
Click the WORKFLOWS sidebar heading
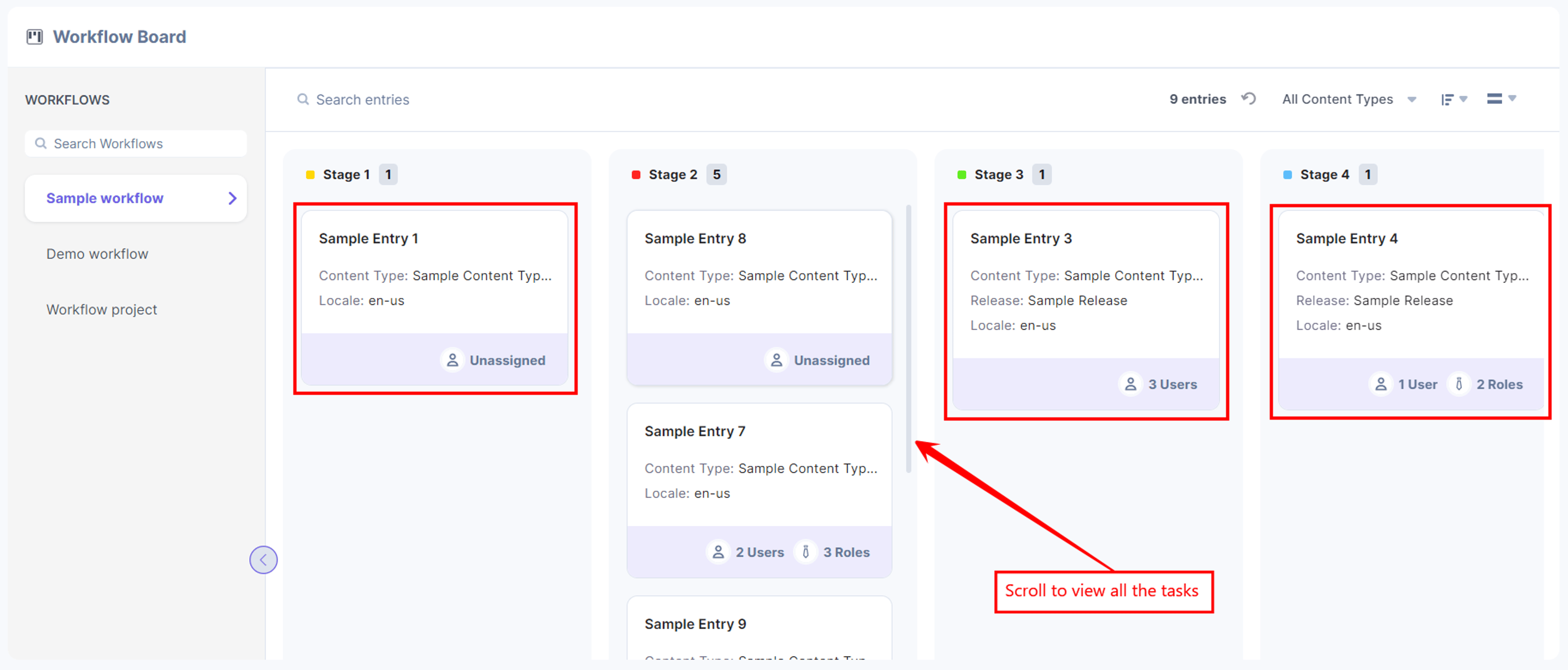click(67, 100)
